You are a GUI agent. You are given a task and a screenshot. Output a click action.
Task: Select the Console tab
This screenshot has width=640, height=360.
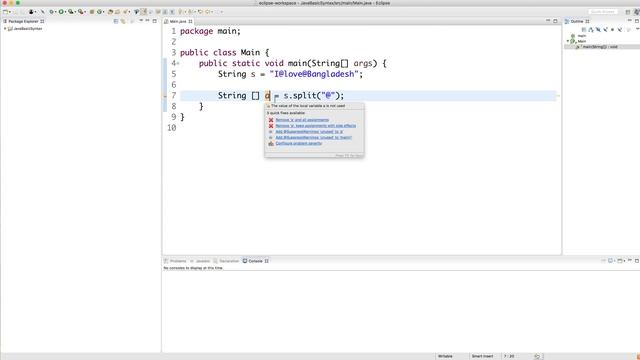(256, 261)
